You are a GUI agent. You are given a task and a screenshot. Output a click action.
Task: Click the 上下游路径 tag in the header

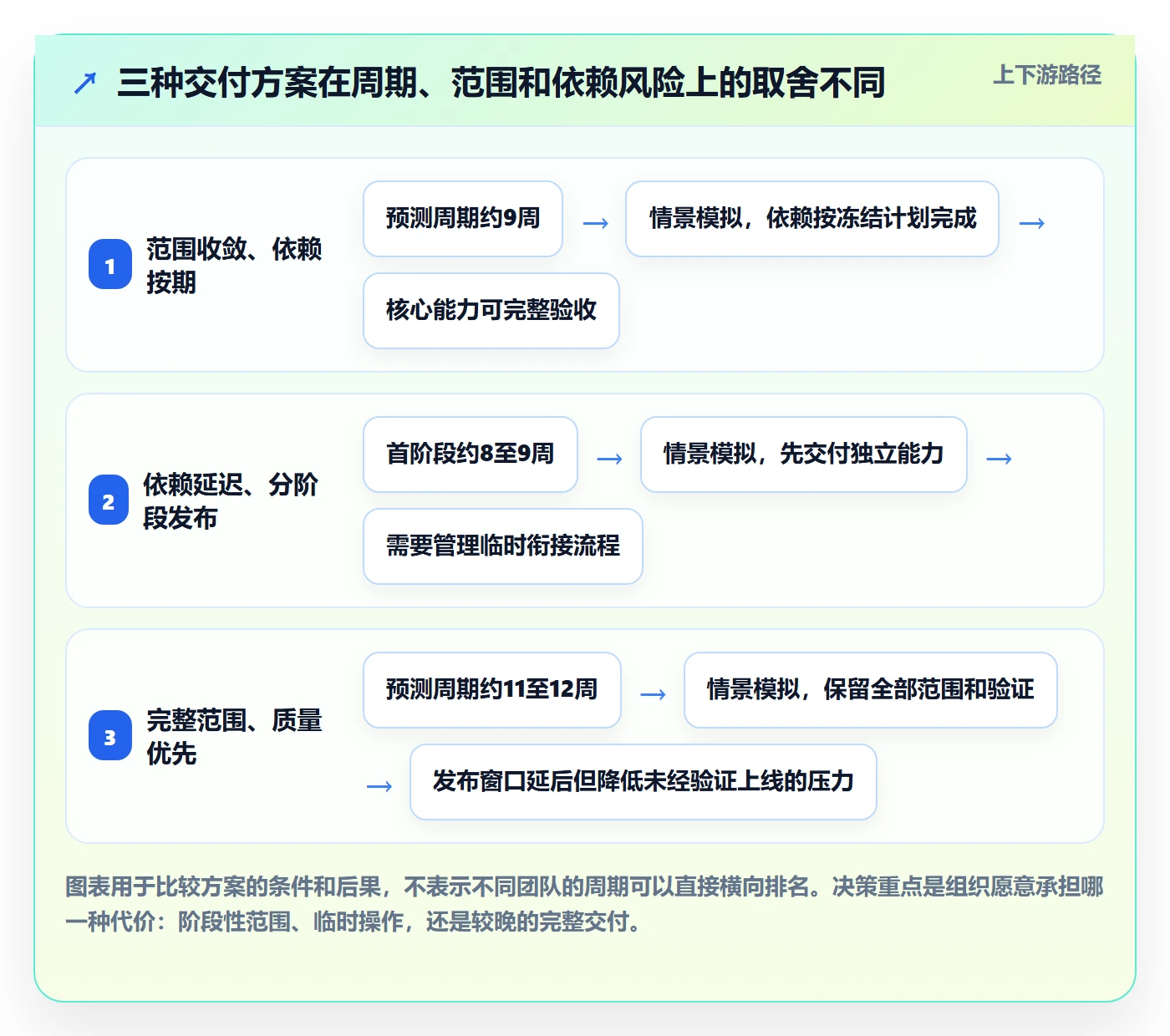pyautogui.click(x=1047, y=75)
